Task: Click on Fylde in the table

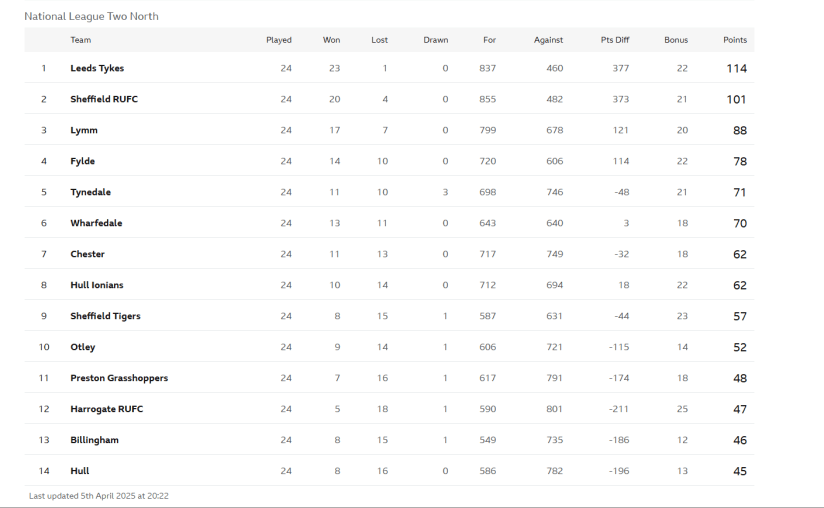Action: [x=83, y=161]
